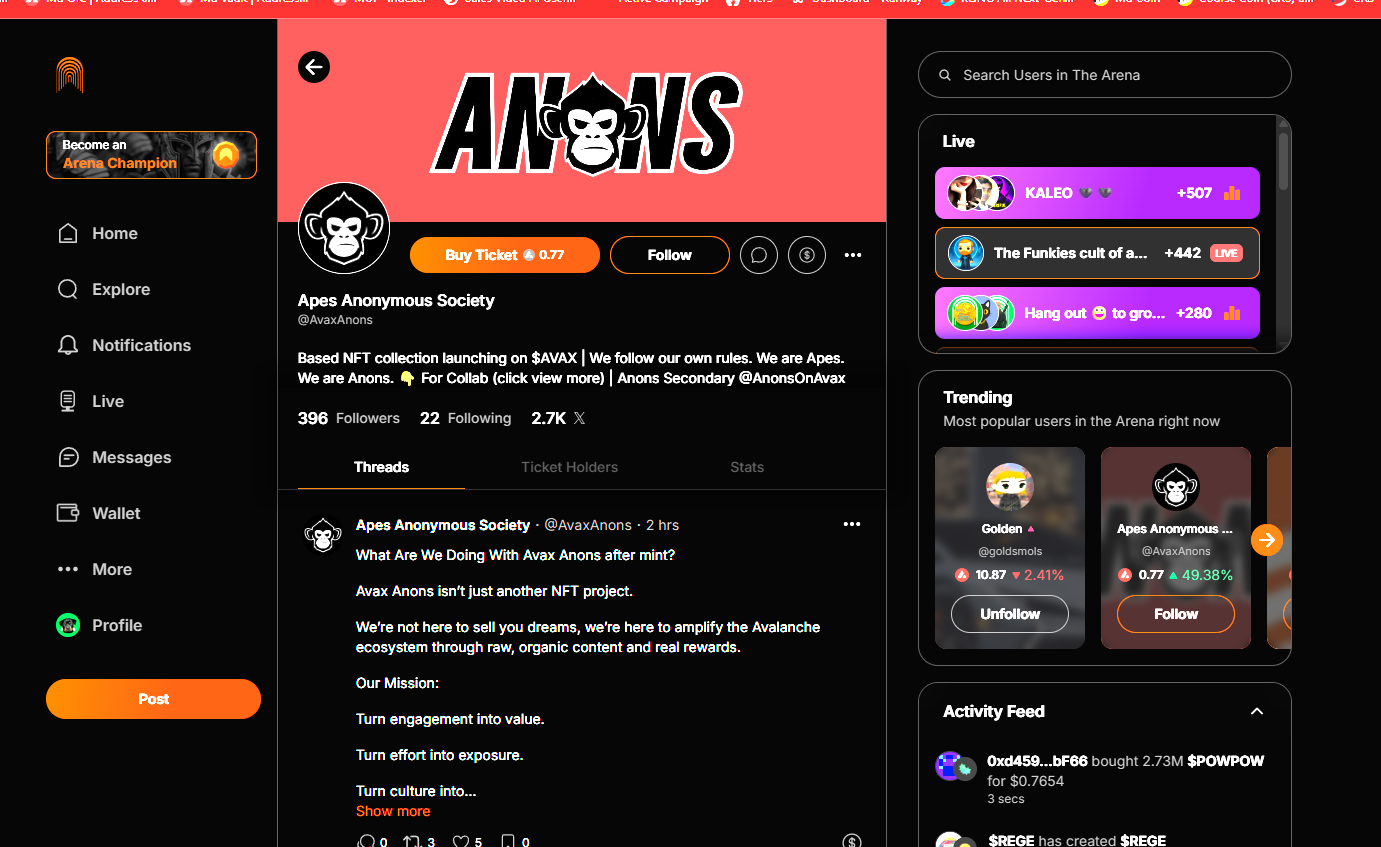Click Buy Ticket 0.77 button
1381x847 pixels.
pos(505,255)
